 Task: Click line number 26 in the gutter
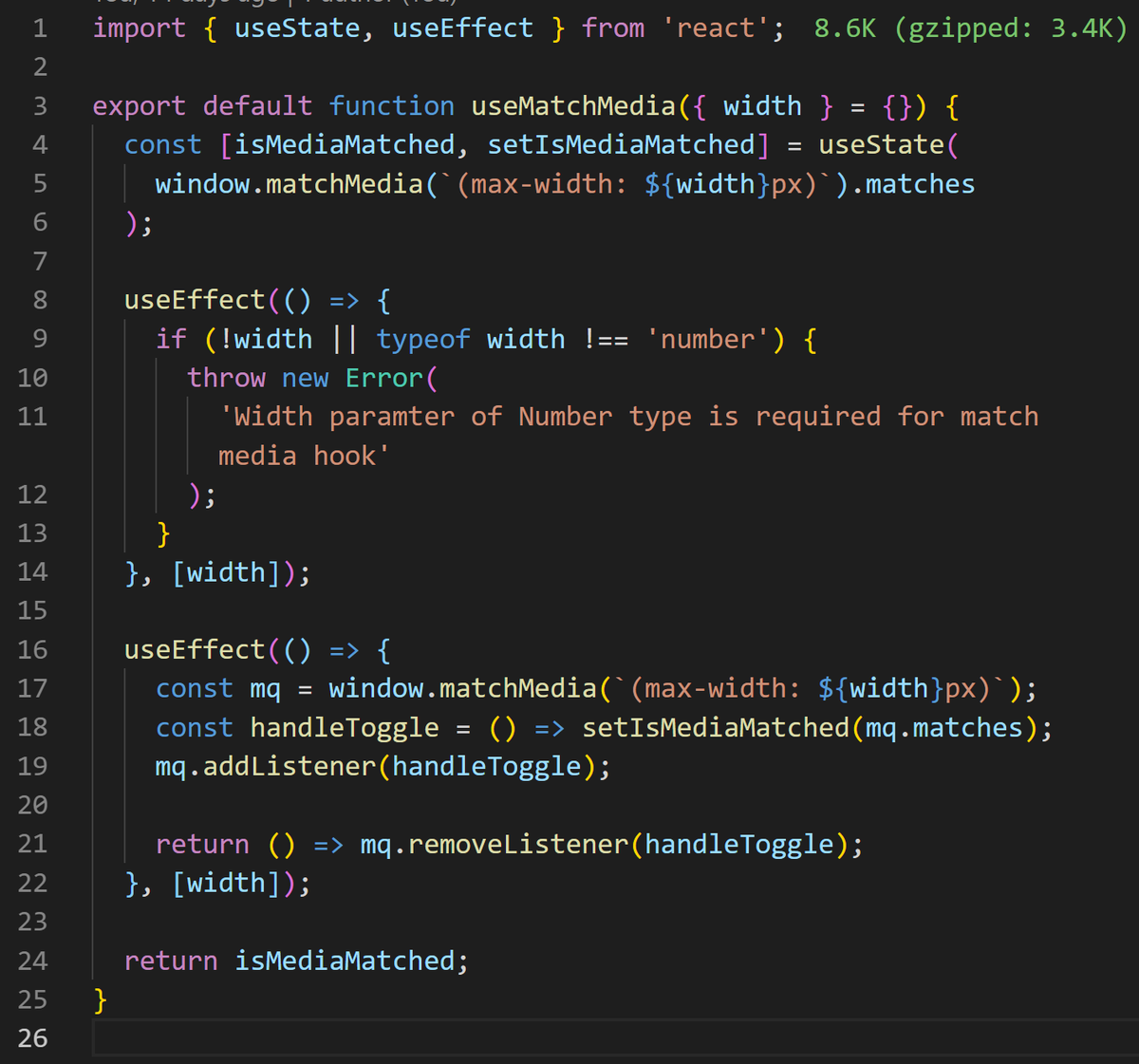(32, 1040)
